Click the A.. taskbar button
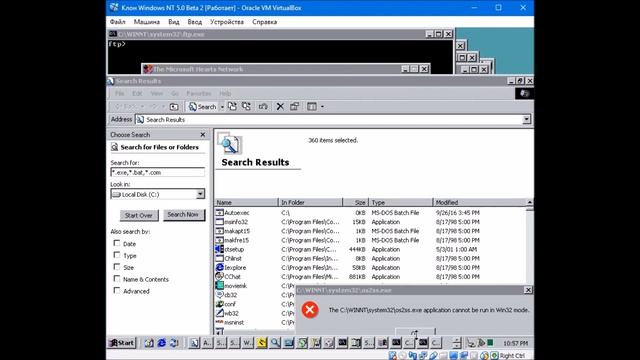 (207, 343)
